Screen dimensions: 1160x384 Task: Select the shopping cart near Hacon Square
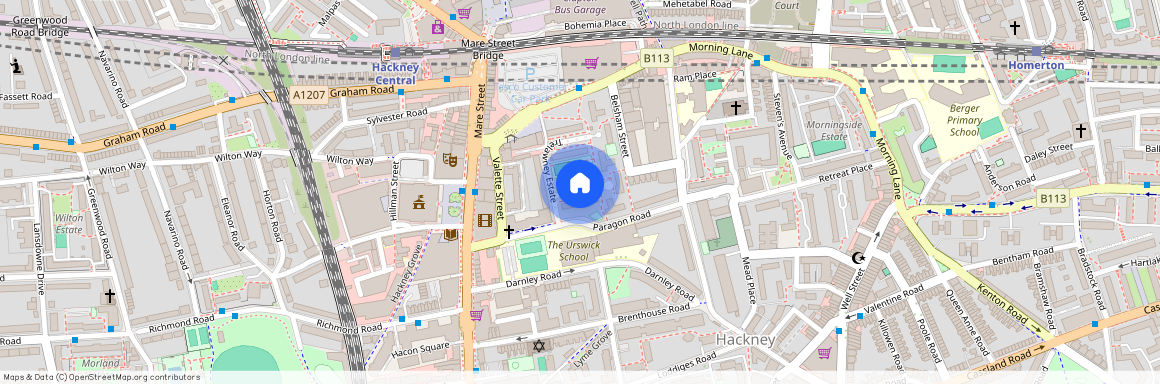click(476, 315)
